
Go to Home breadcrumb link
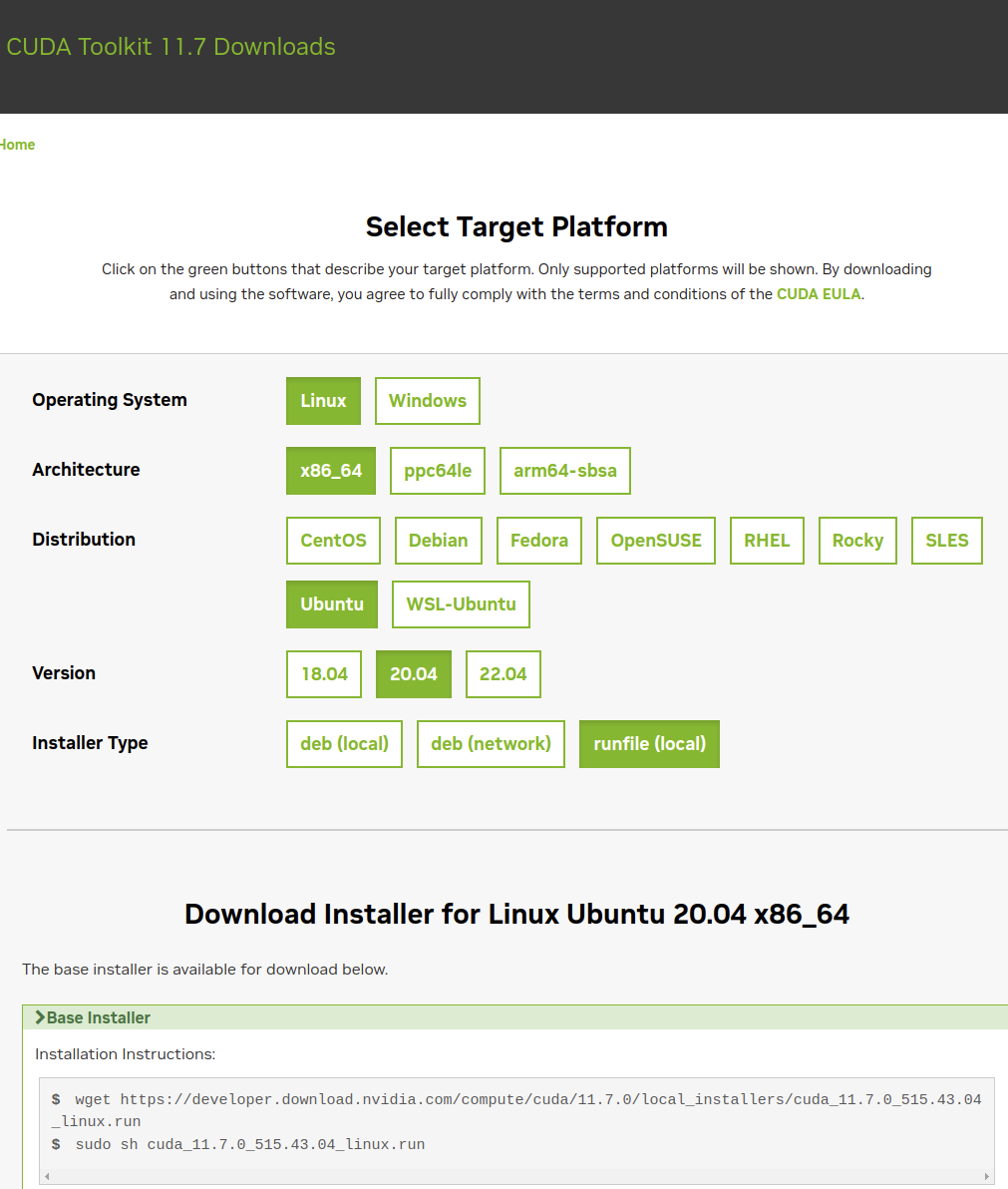click(x=17, y=145)
